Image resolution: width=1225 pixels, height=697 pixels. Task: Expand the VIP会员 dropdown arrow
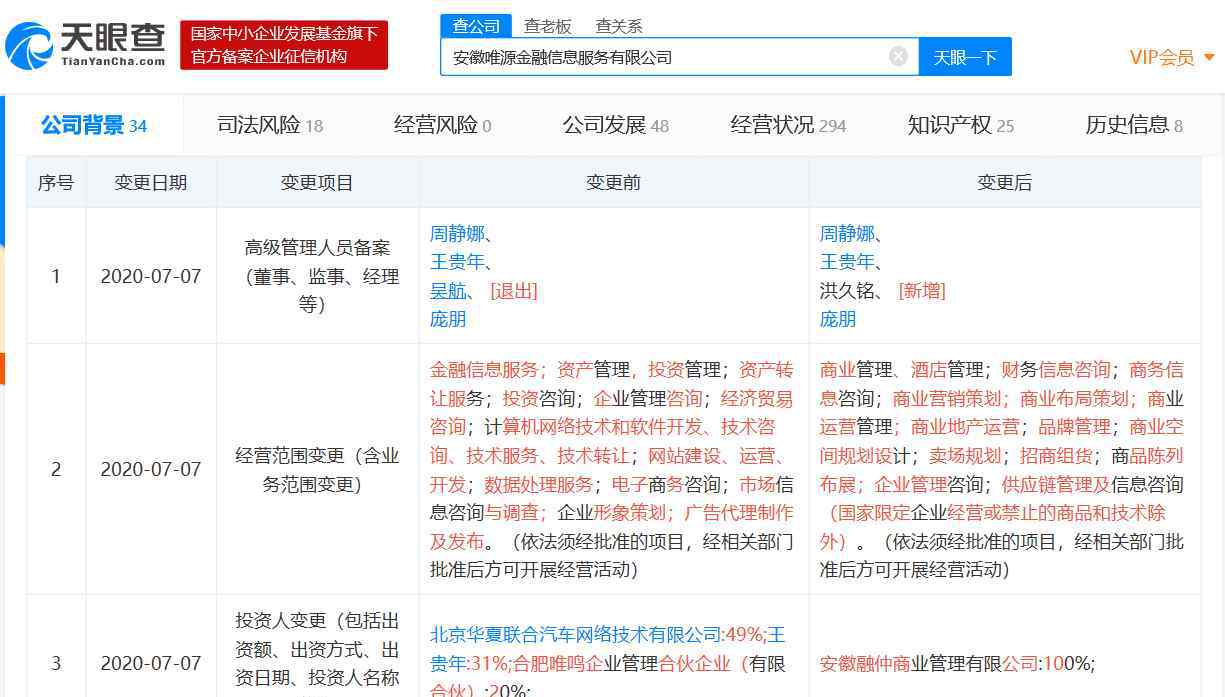1208,58
